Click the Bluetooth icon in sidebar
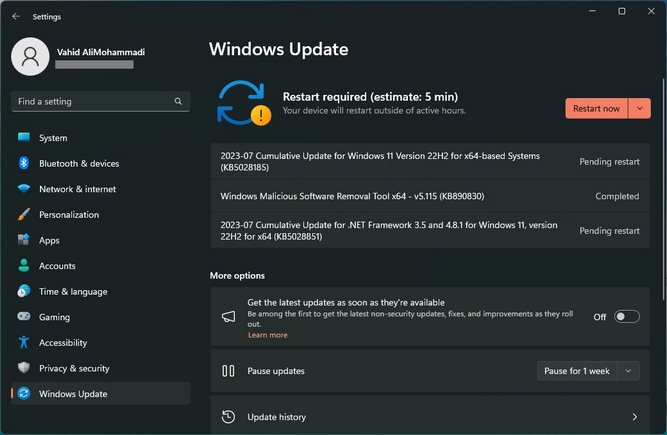The height and width of the screenshot is (435, 667). [x=24, y=163]
